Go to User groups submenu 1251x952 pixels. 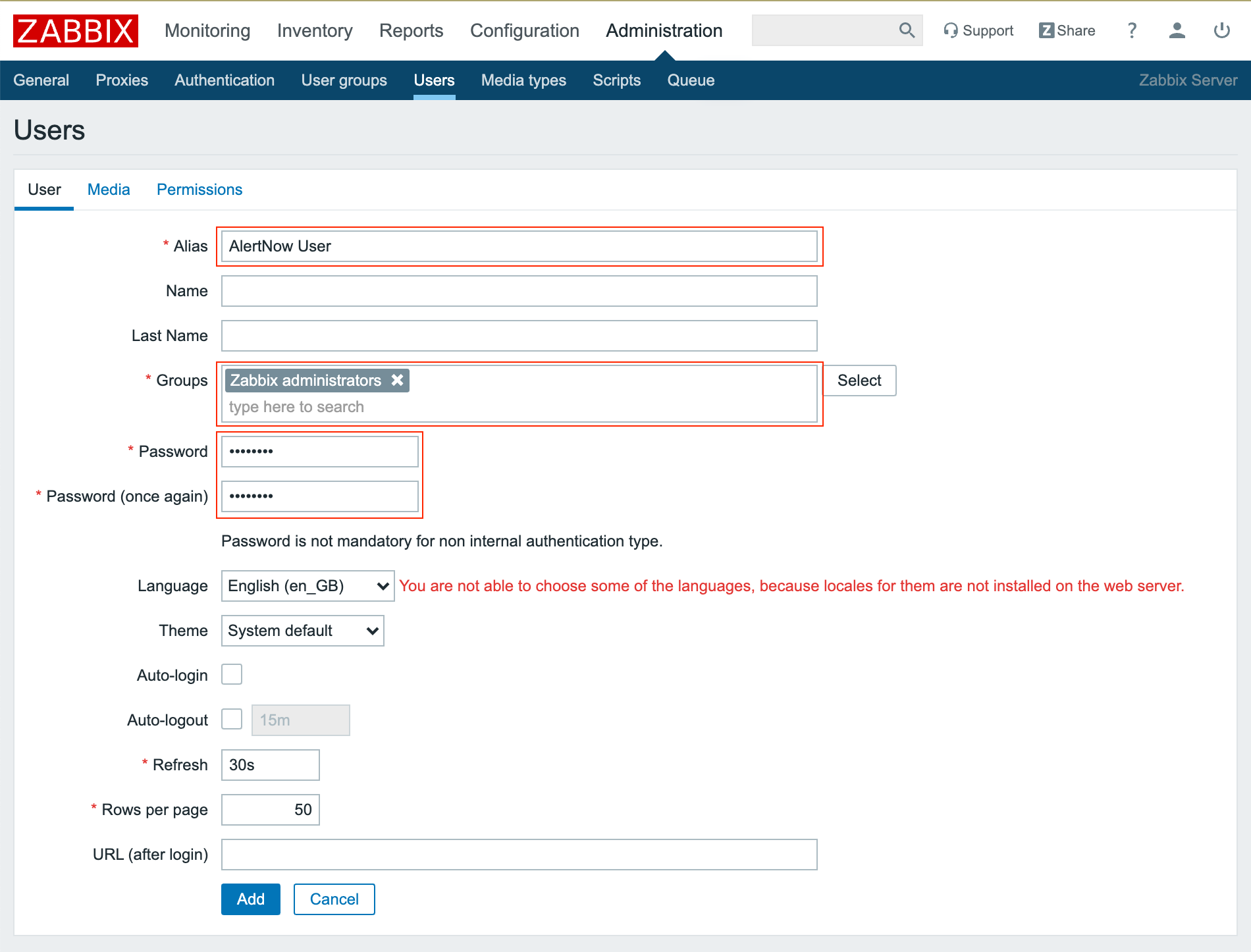pyautogui.click(x=344, y=80)
